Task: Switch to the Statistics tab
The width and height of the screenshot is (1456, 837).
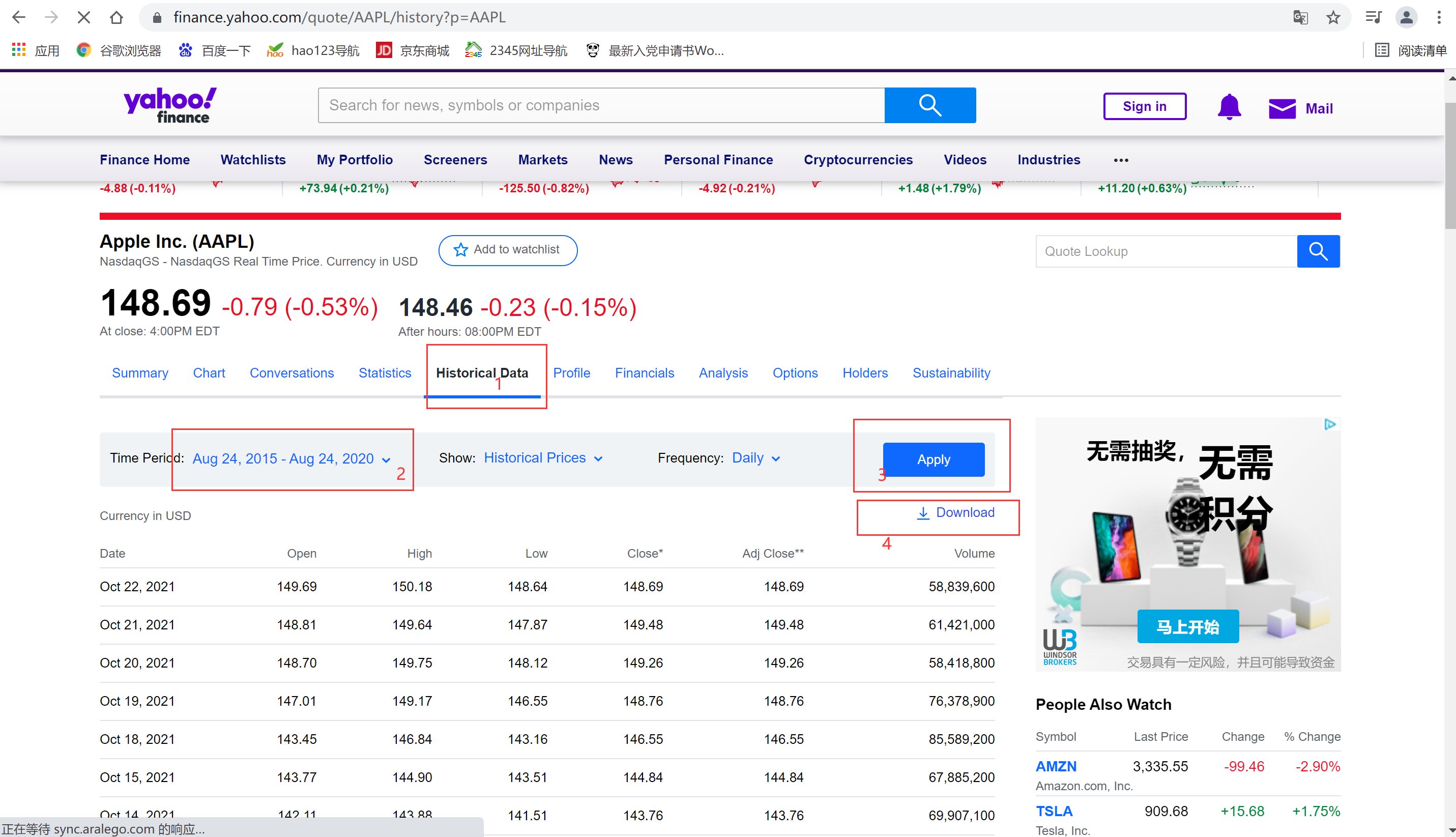Action: pos(385,373)
